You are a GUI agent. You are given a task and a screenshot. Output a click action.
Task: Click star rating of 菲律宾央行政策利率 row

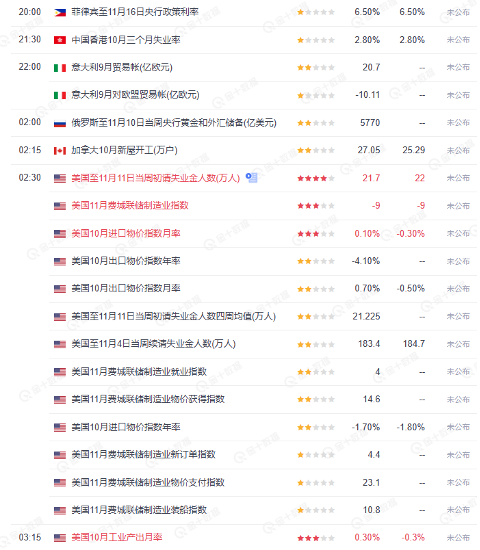(x=316, y=12)
